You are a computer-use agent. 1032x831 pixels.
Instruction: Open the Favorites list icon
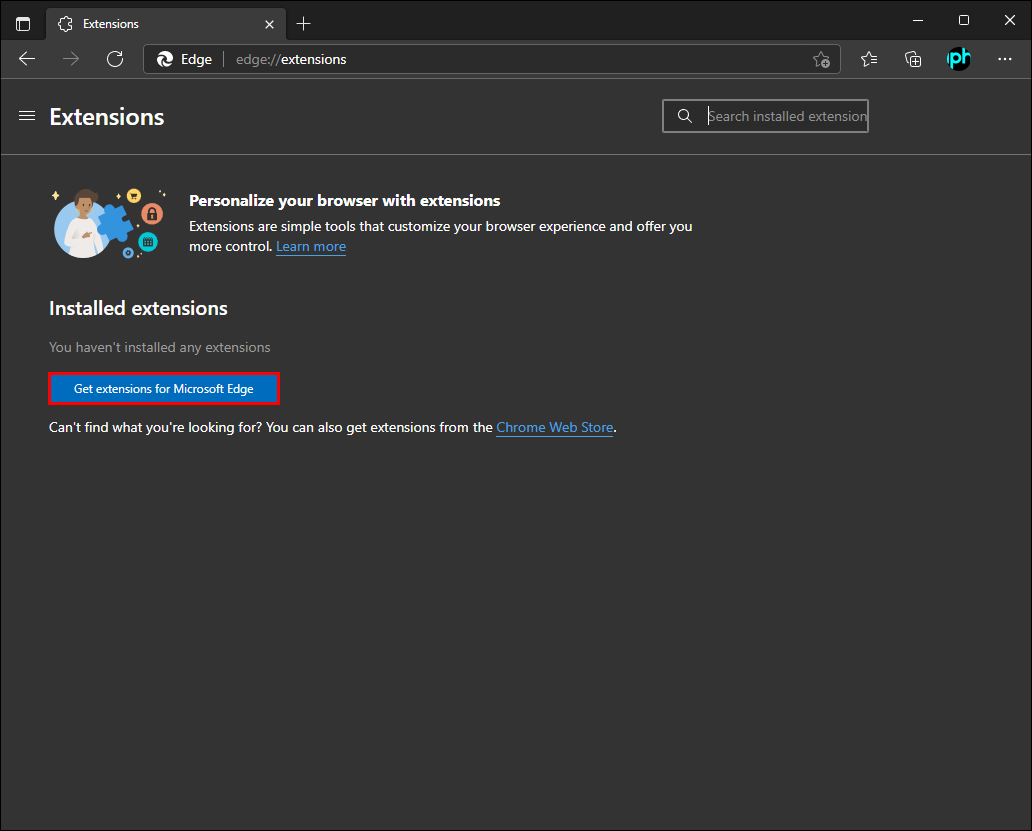pos(869,59)
